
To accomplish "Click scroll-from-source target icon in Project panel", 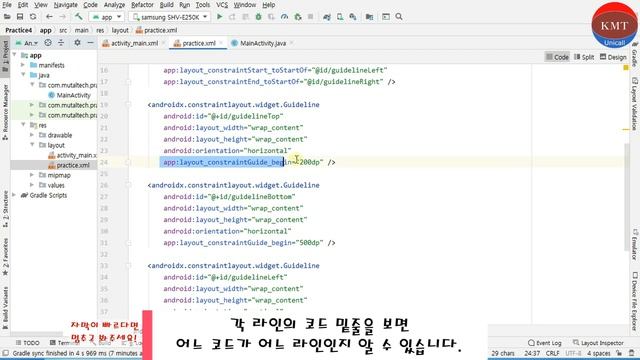I will click(48, 42).
